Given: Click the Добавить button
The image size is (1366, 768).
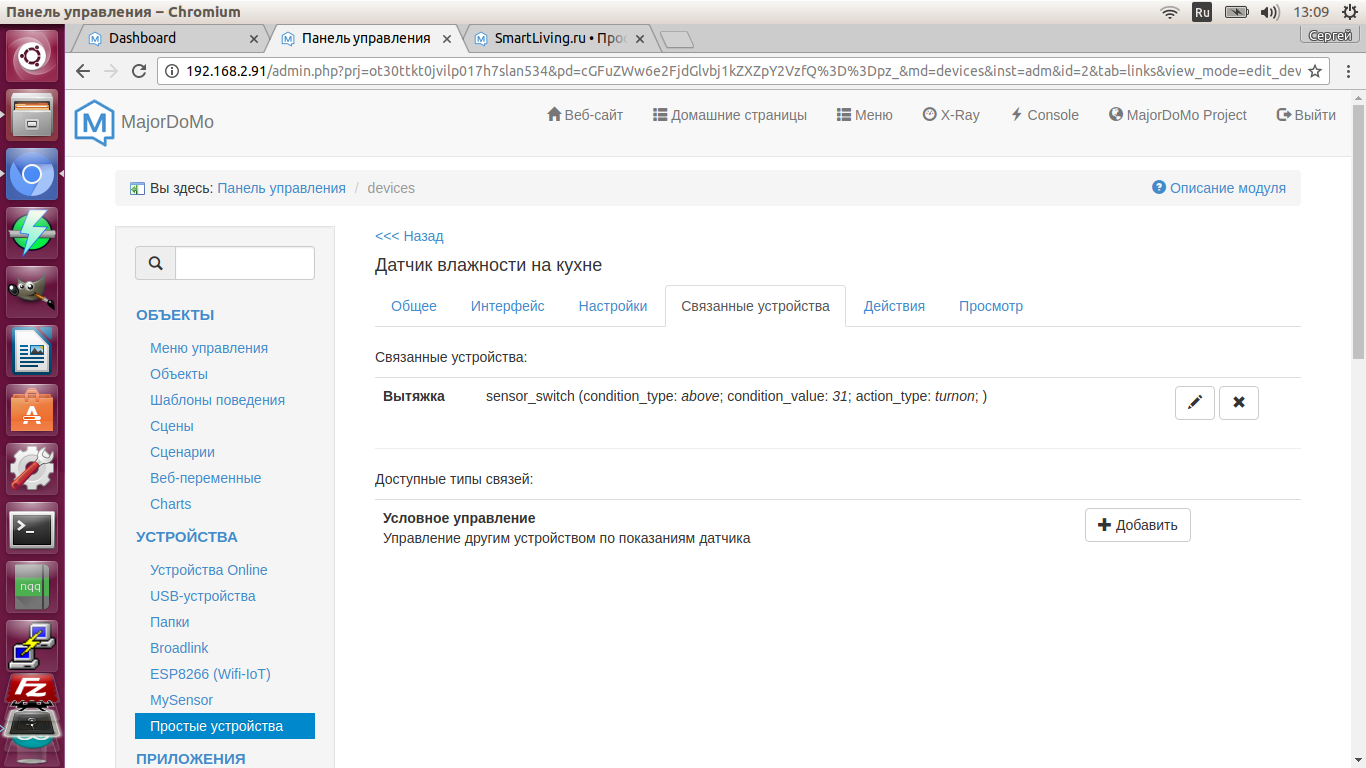Looking at the screenshot, I should 1137,525.
